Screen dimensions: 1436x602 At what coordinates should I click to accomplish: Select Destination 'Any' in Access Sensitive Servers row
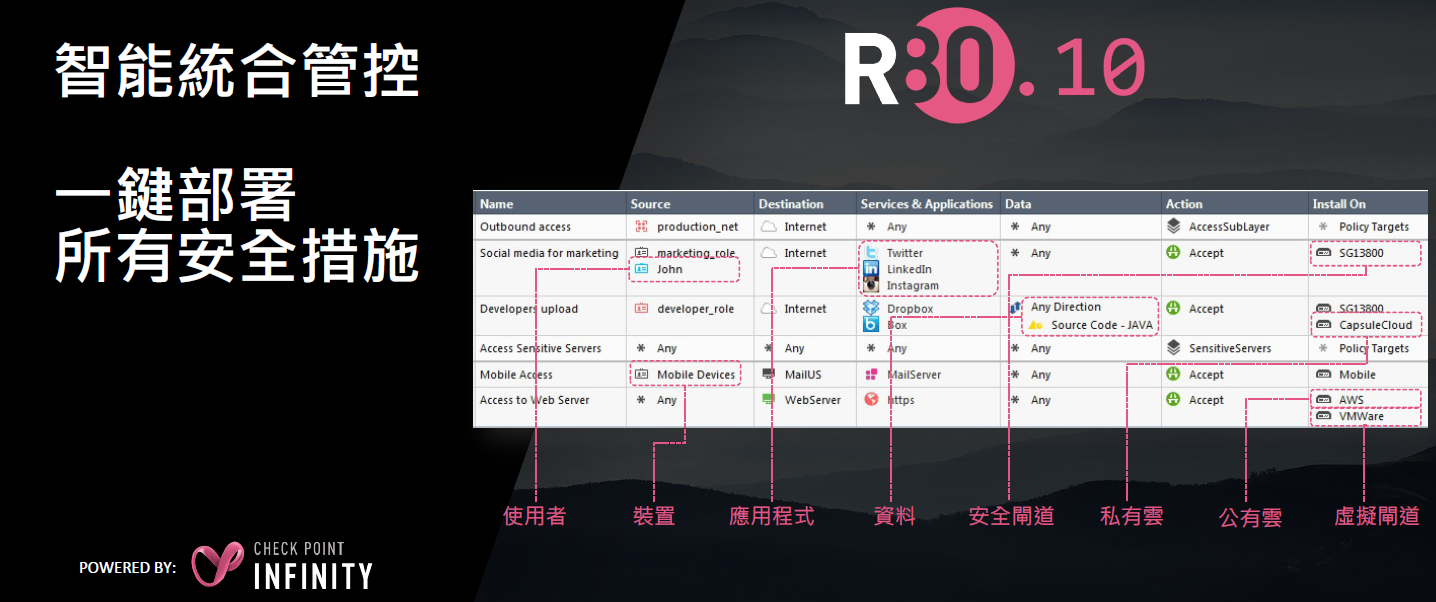794,348
